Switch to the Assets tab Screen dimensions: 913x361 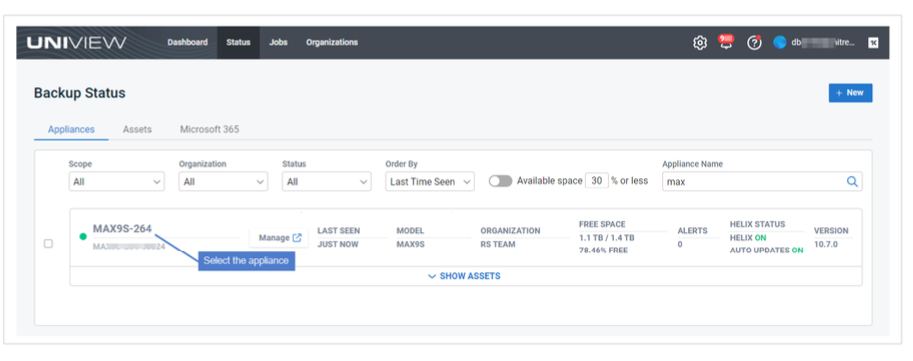(137, 129)
